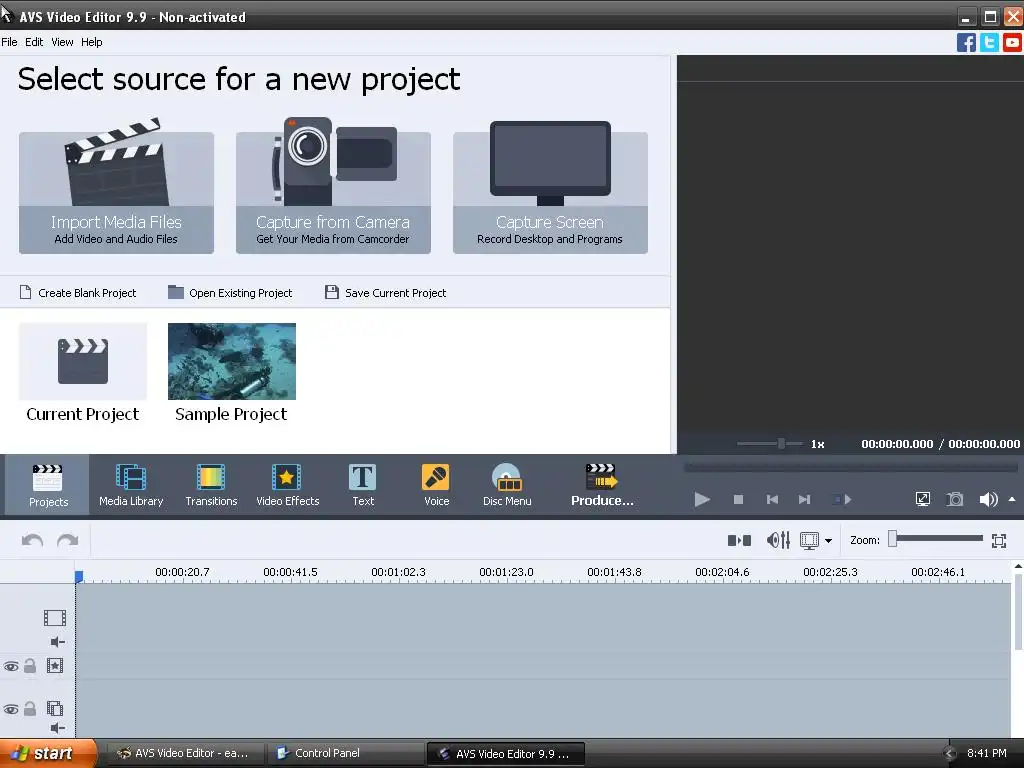Image resolution: width=1024 pixels, height=768 pixels.
Task: Go to previous frame
Action: 772,500
